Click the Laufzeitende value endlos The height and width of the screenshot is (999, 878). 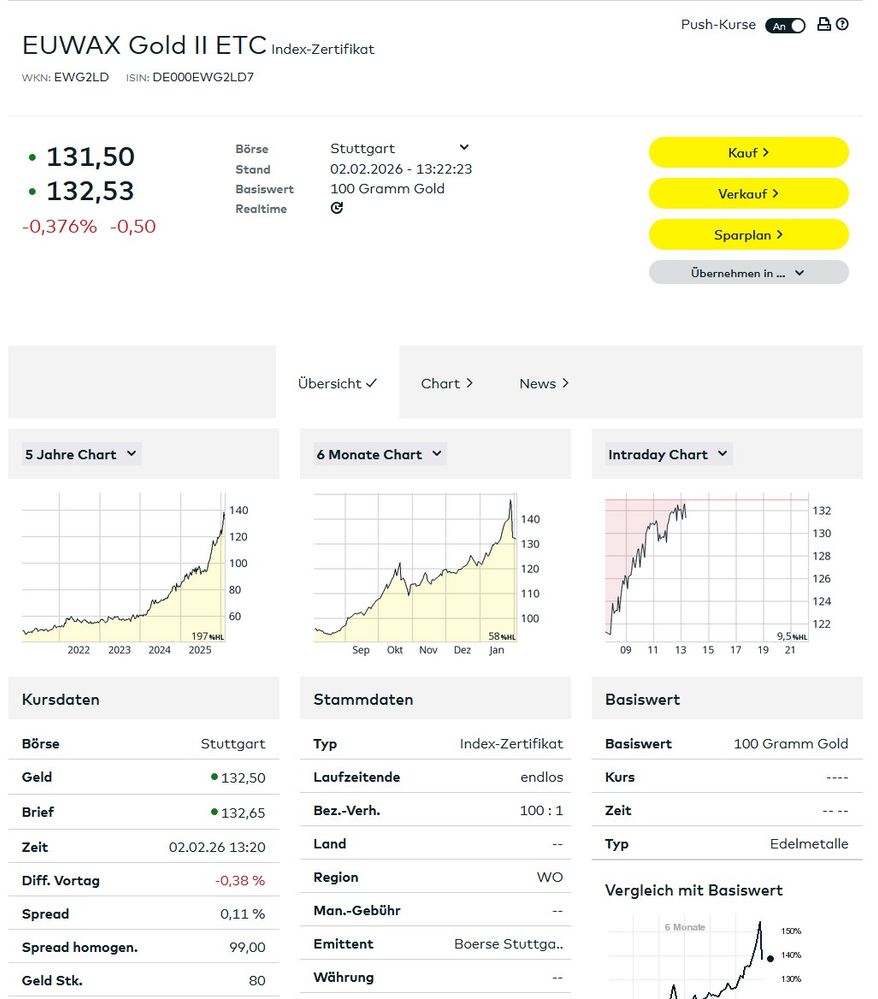(x=542, y=777)
